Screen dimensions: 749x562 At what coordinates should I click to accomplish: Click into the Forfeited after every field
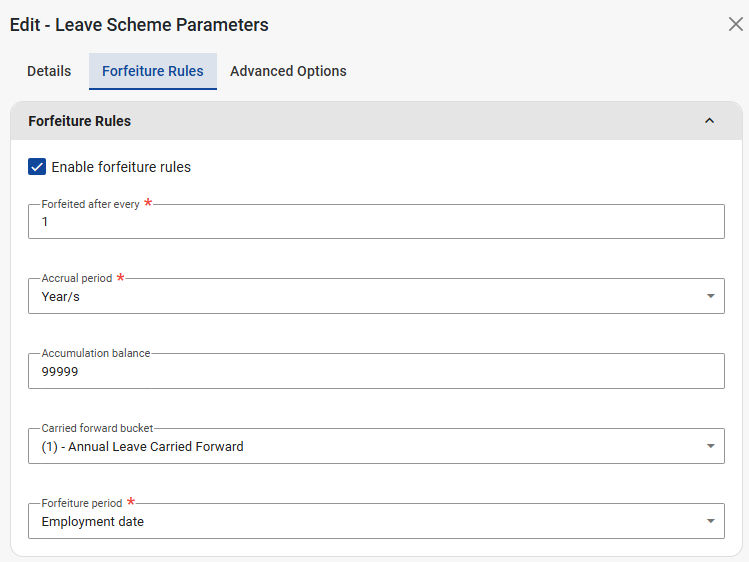click(x=375, y=222)
